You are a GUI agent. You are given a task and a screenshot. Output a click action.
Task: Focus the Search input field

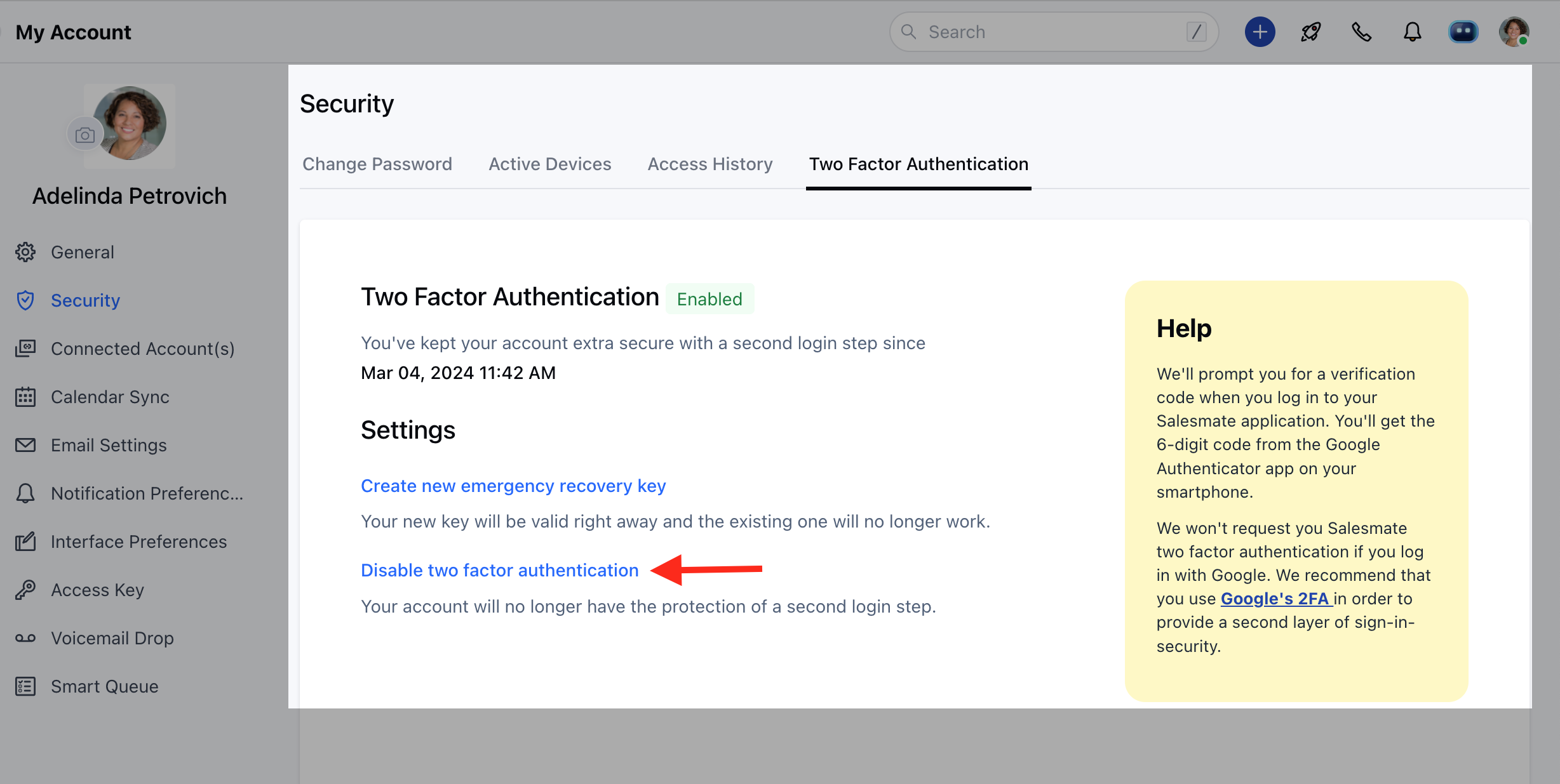[1048, 32]
